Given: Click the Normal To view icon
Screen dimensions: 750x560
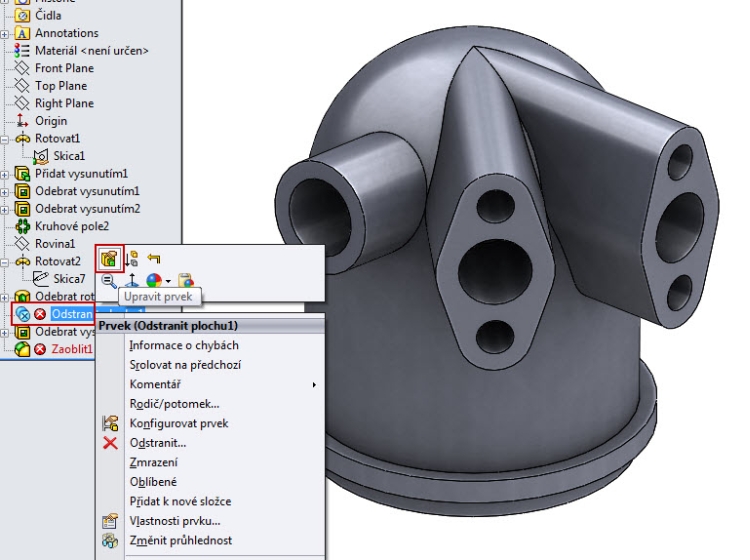Looking at the screenshot, I should coord(132,282).
